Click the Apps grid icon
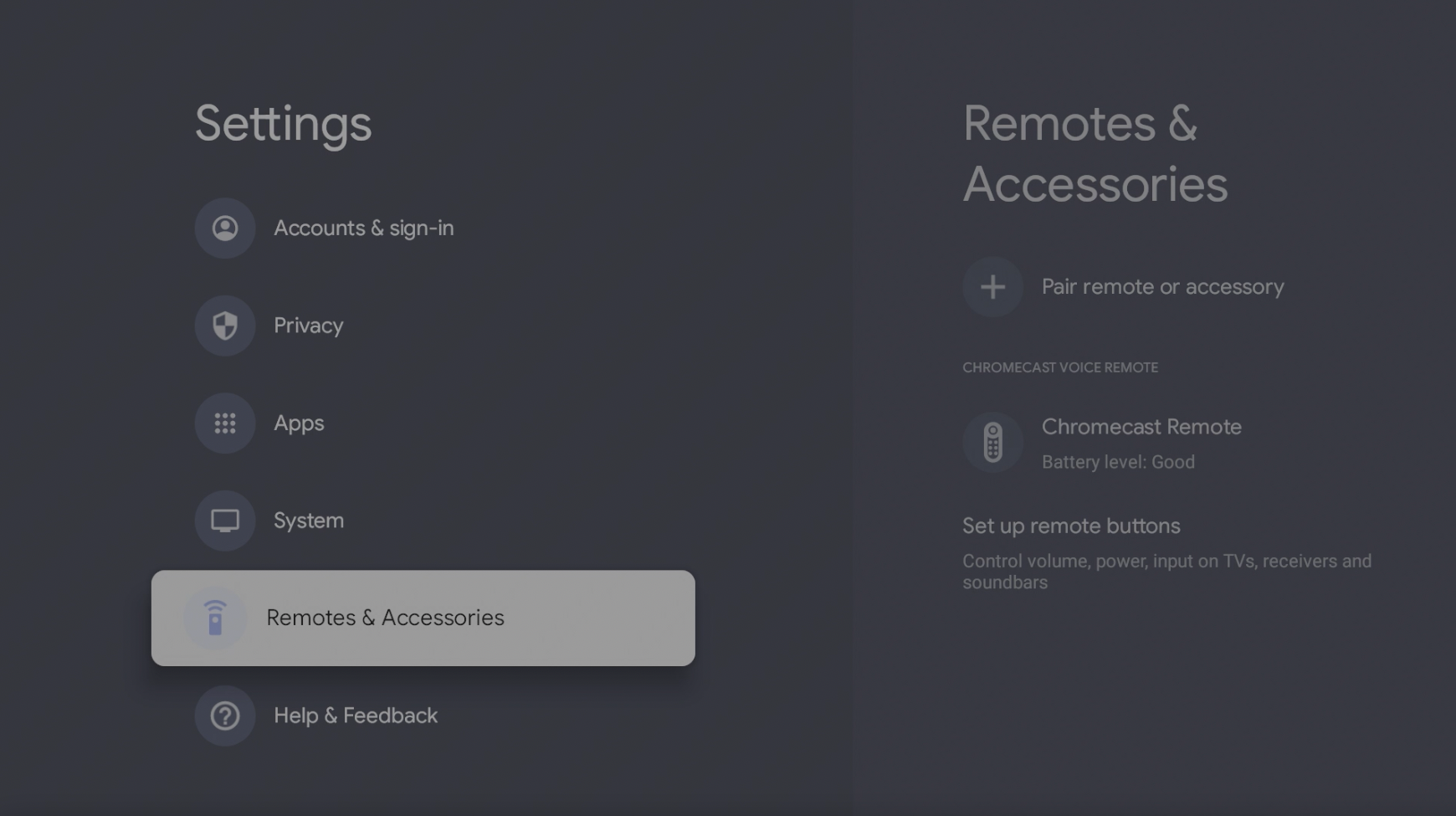 click(x=224, y=423)
